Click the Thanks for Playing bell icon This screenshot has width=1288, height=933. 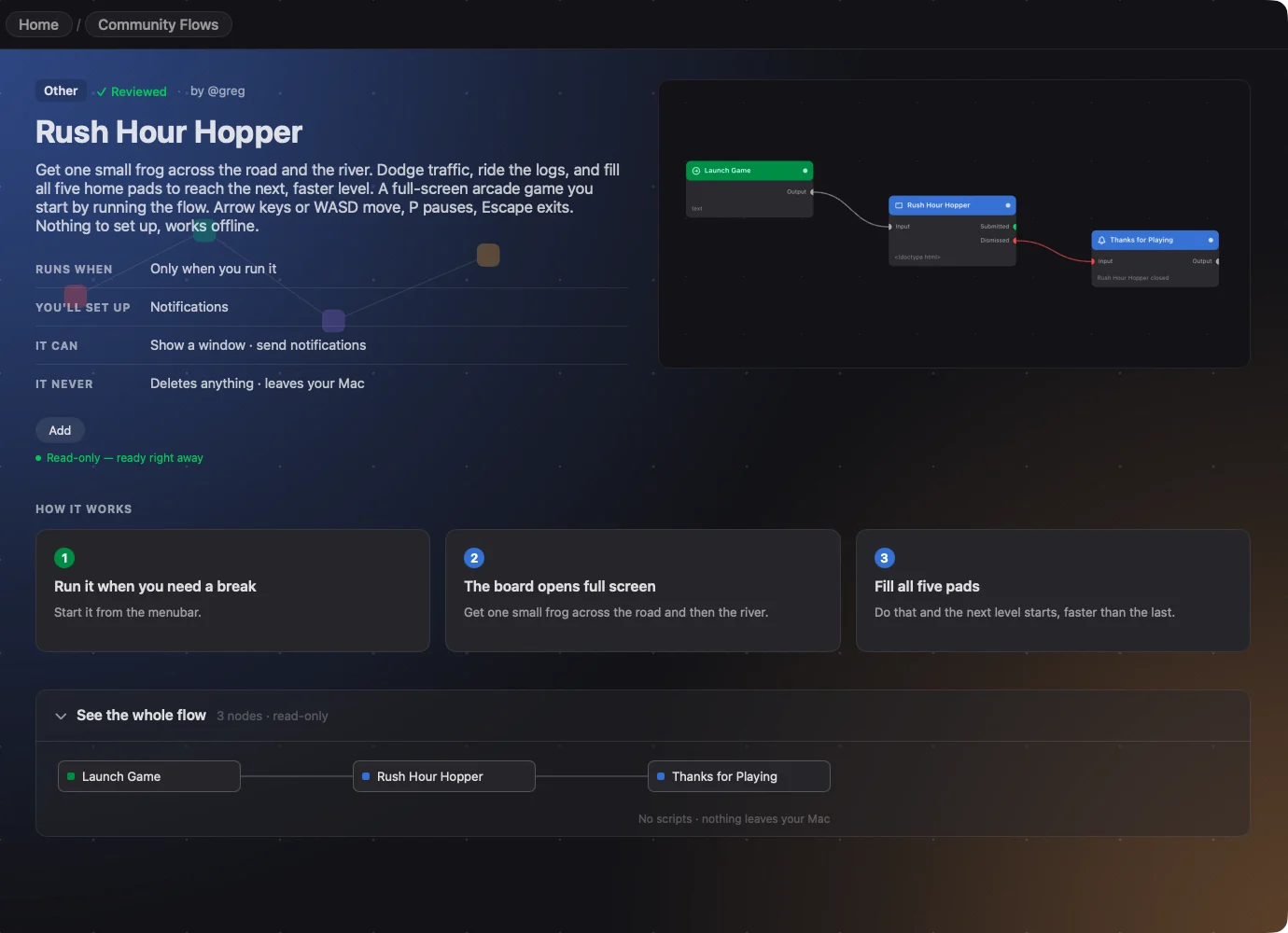pyautogui.click(x=1101, y=240)
